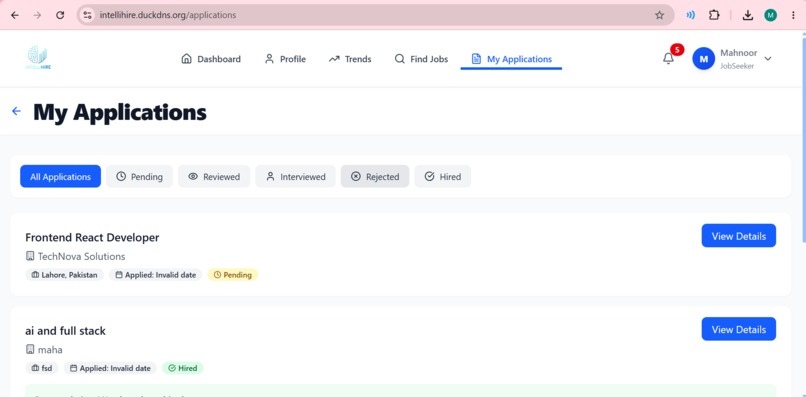806x397 pixels.
Task: Click the red notification badge showing 5
Action: pyautogui.click(x=677, y=50)
